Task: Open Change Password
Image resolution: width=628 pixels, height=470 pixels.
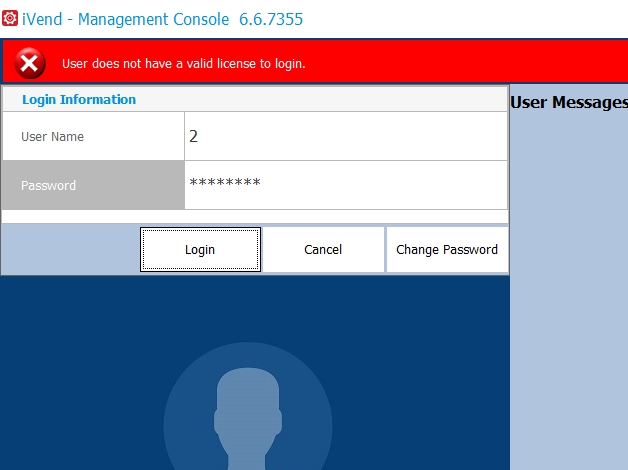Action: (x=447, y=249)
